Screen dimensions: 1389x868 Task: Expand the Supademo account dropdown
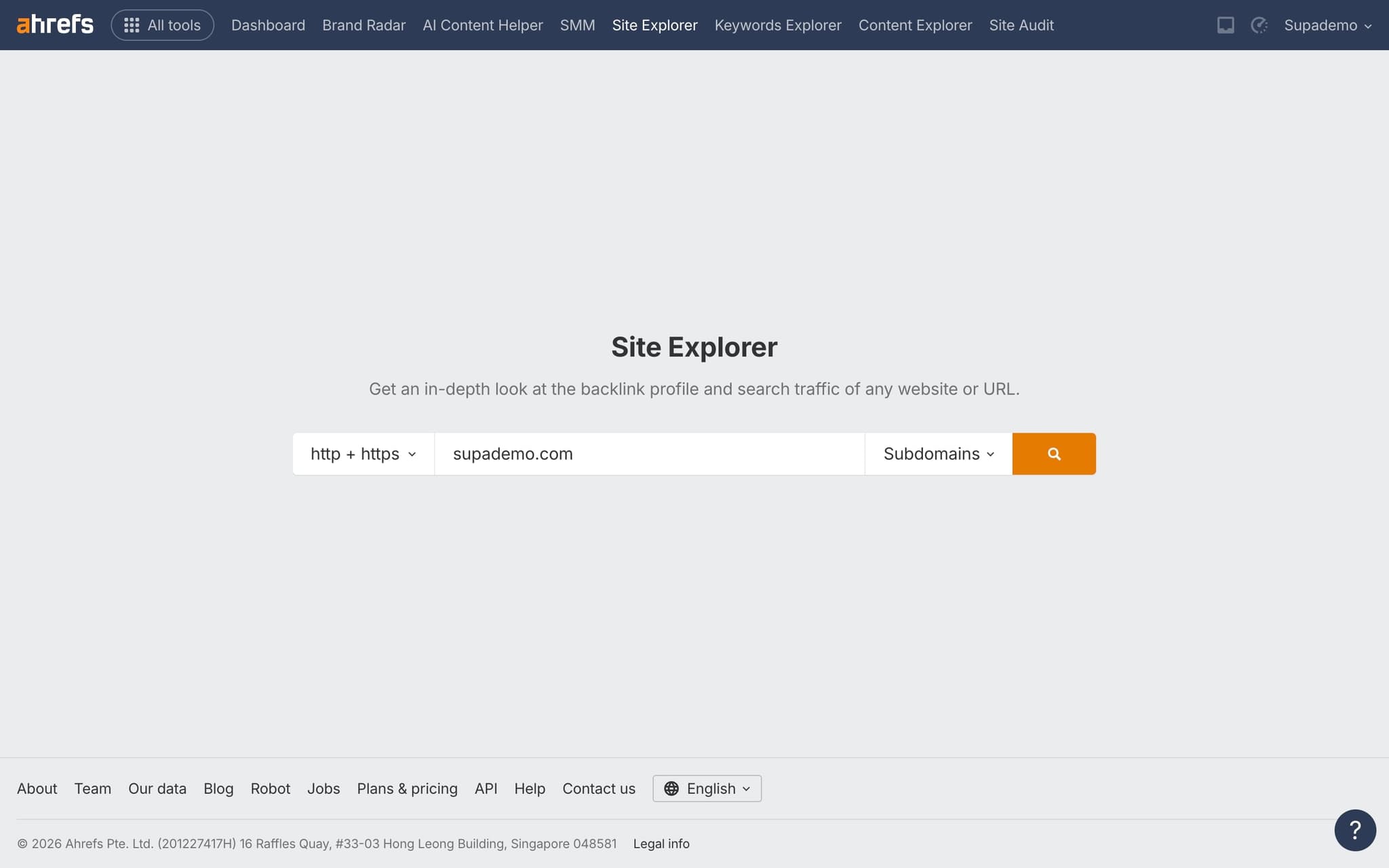[1328, 25]
